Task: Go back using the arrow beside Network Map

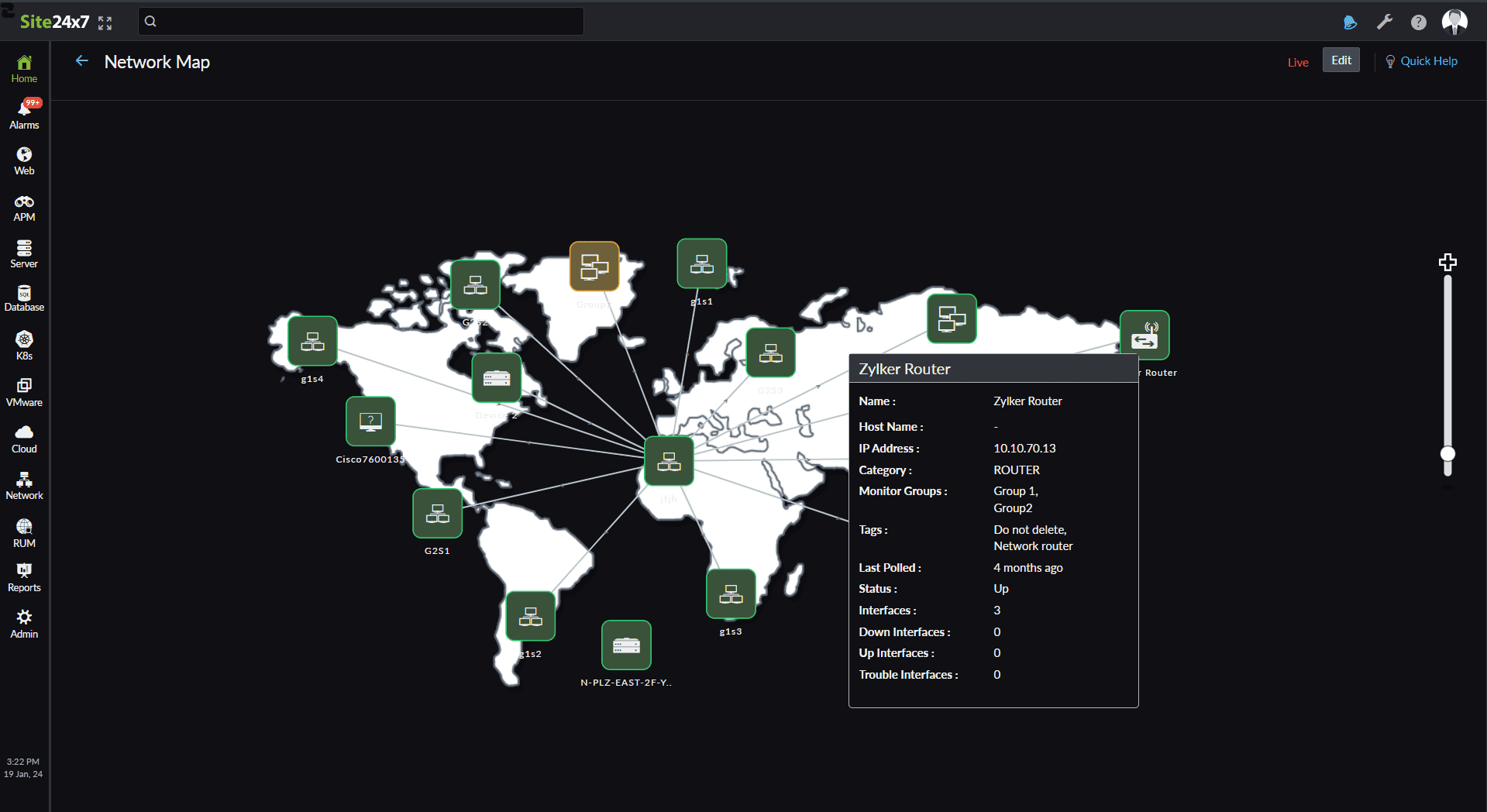Action: 82,60
